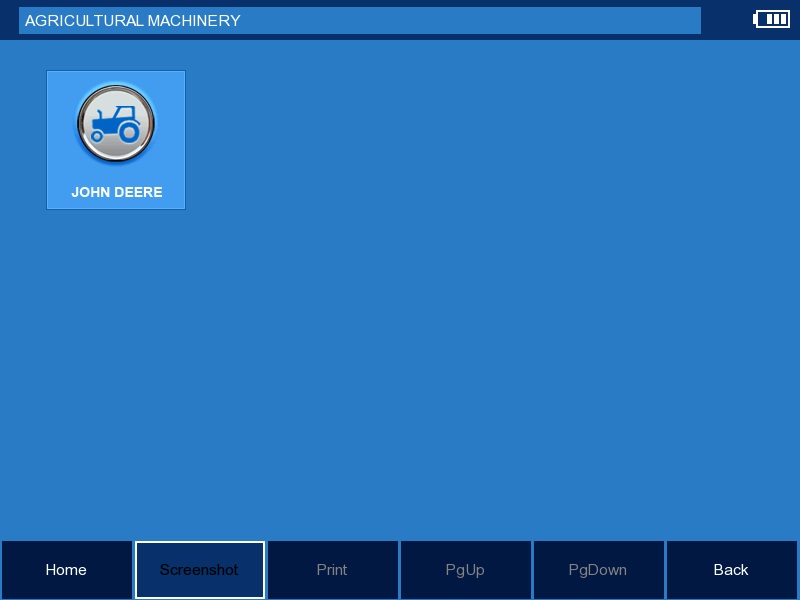Go to previous page with PgUp

click(465, 569)
